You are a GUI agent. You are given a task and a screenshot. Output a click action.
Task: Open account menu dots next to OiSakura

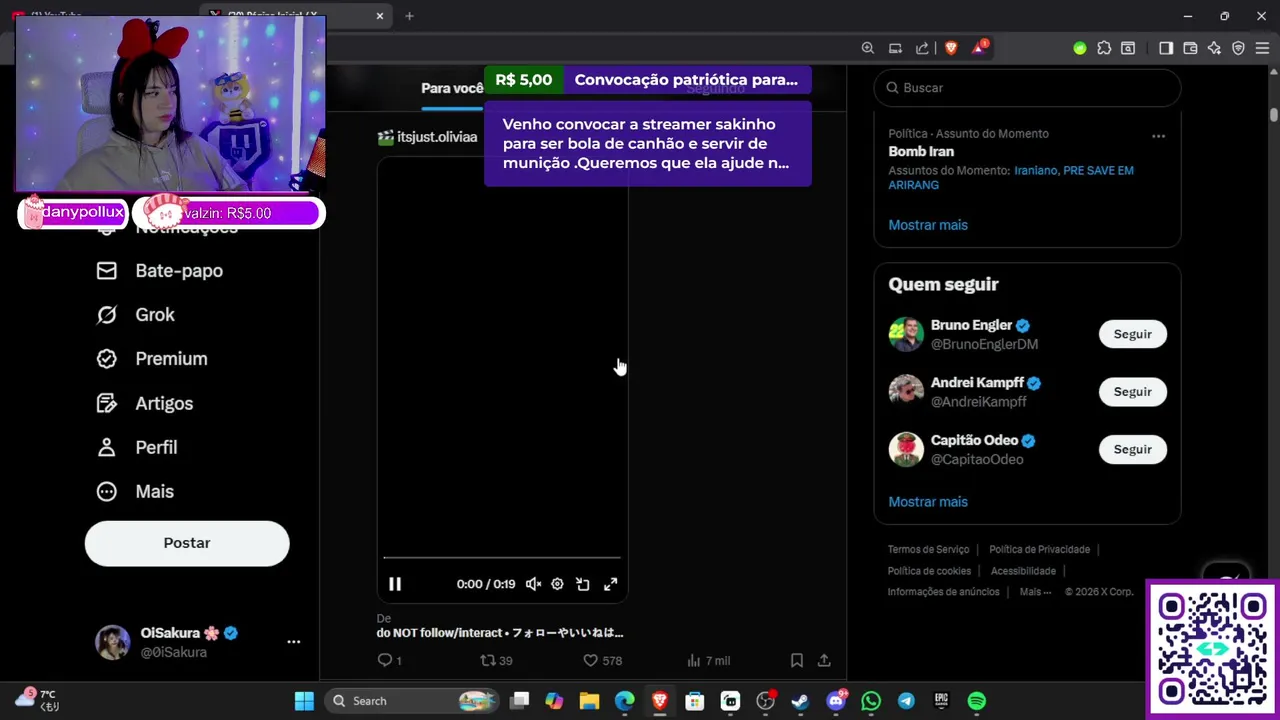293,642
